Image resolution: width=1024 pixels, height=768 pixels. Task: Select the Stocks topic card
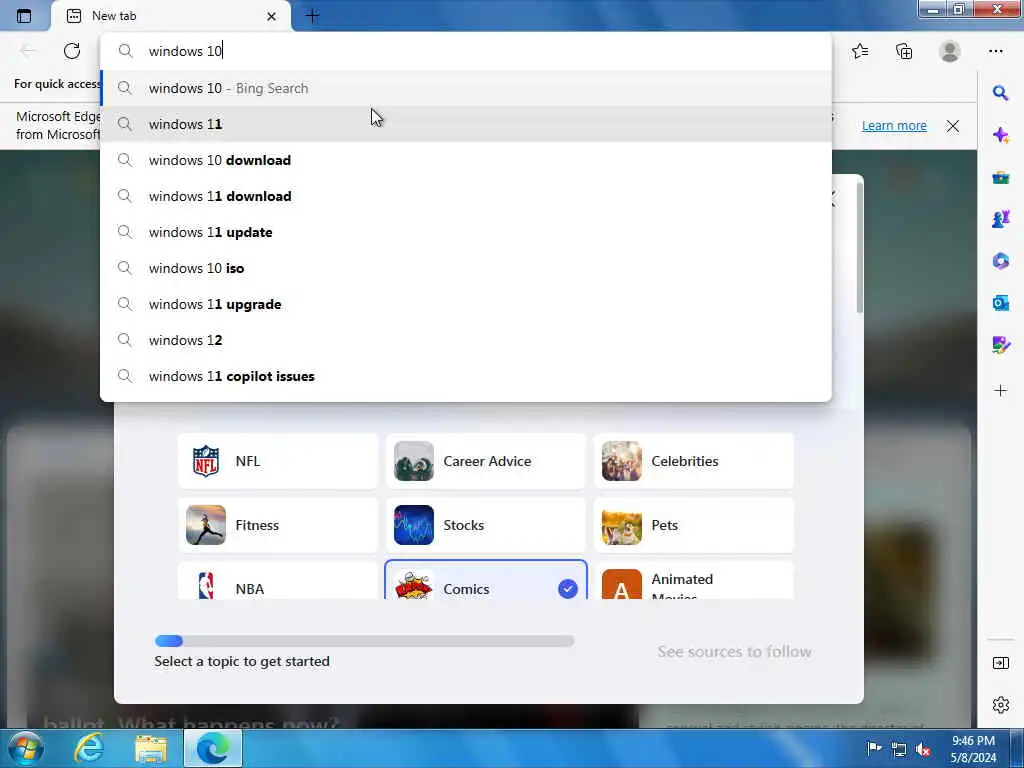click(x=485, y=525)
